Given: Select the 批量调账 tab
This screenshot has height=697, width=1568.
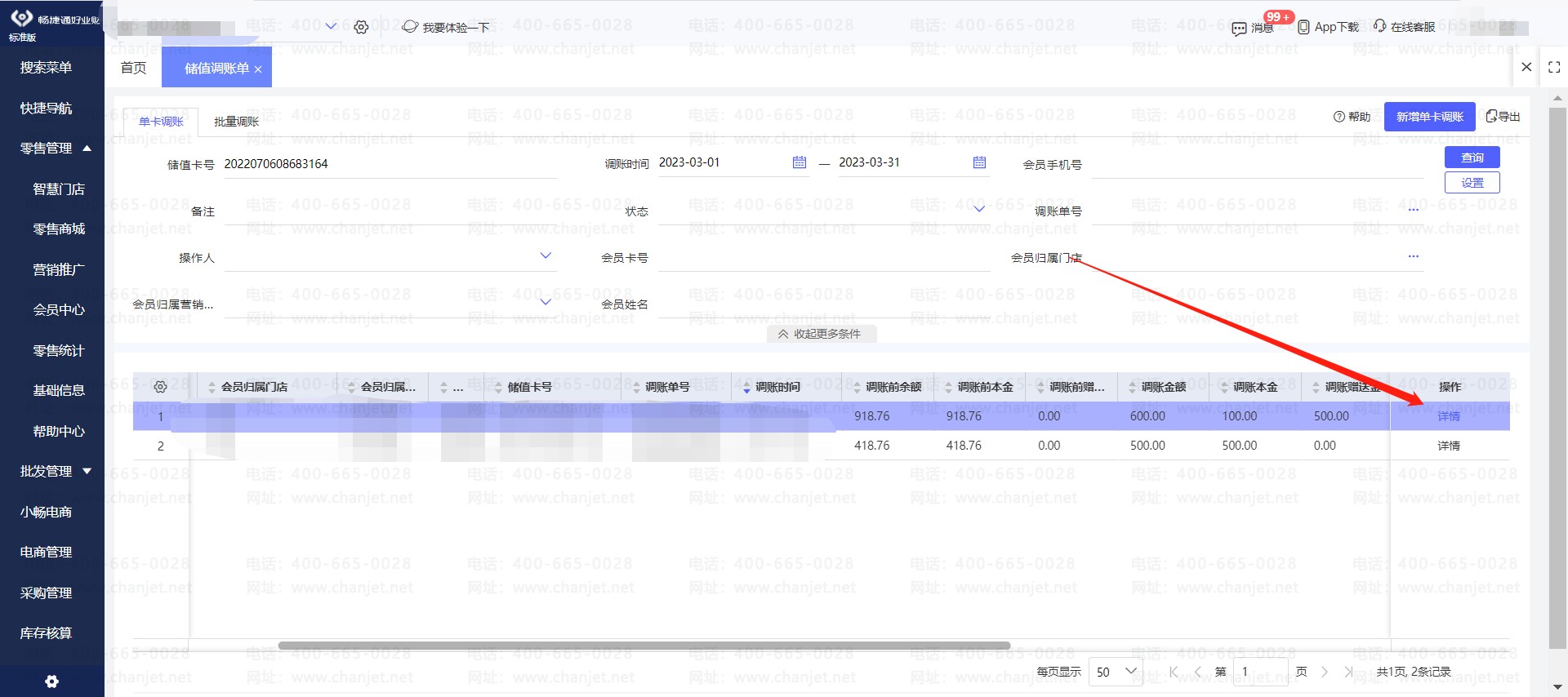Looking at the screenshot, I should click(x=237, y=122).
